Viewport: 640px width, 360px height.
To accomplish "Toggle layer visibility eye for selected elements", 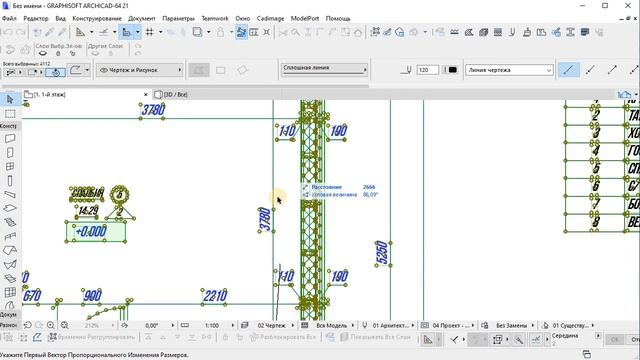I will (42, 53).
